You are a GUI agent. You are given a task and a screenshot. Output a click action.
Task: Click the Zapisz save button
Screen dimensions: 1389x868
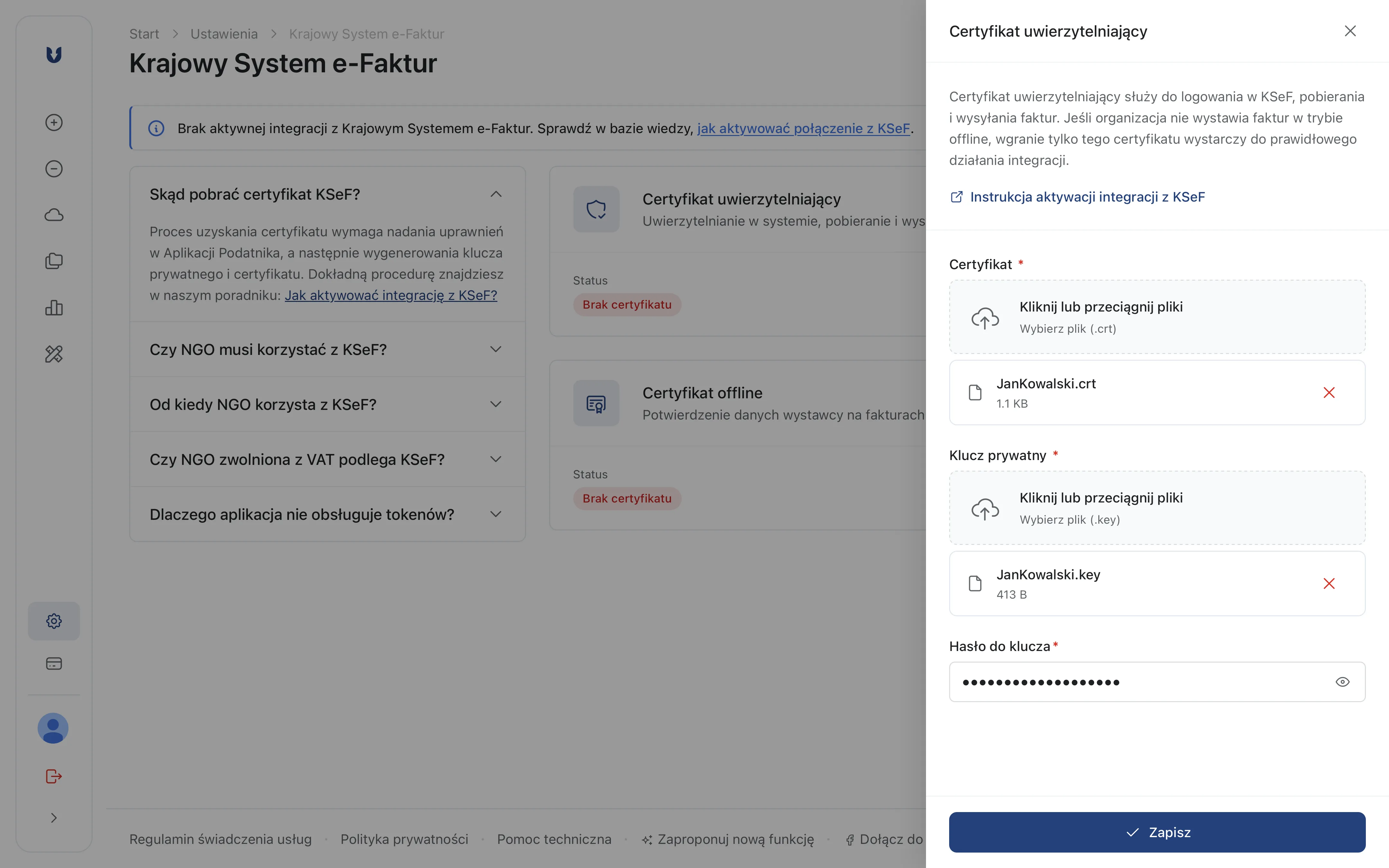click(1157, 832)
